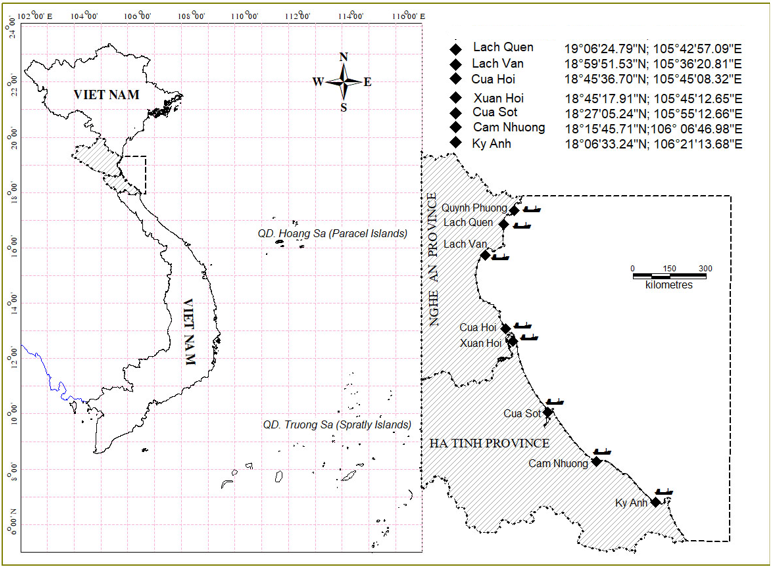Click the dashed study-area box on overview map
This screenshot has height=570, width=772.
tap(134, 174)
